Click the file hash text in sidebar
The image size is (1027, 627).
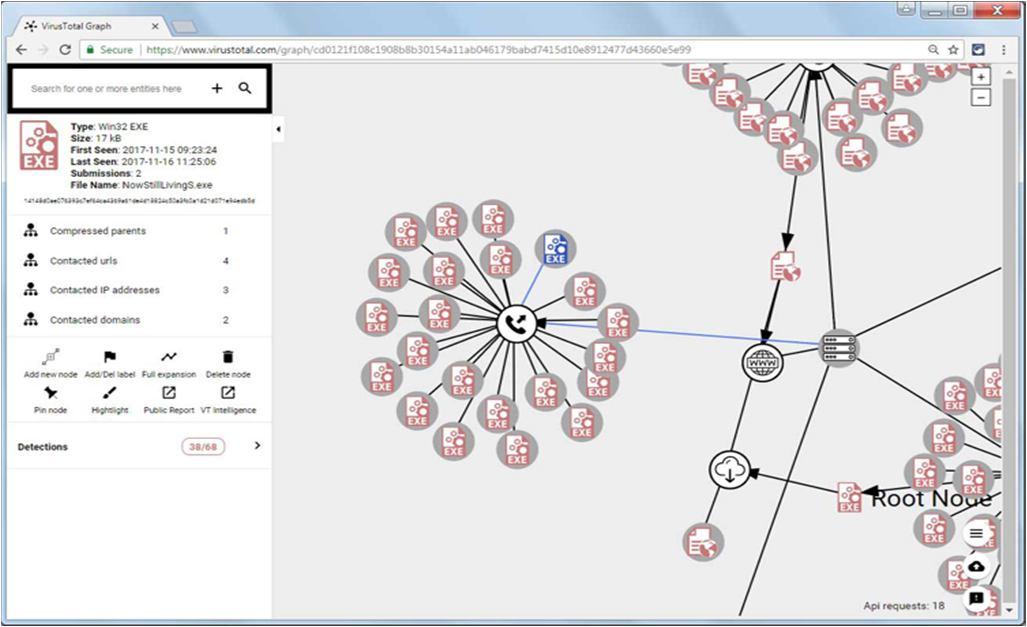tap(139, 201)
